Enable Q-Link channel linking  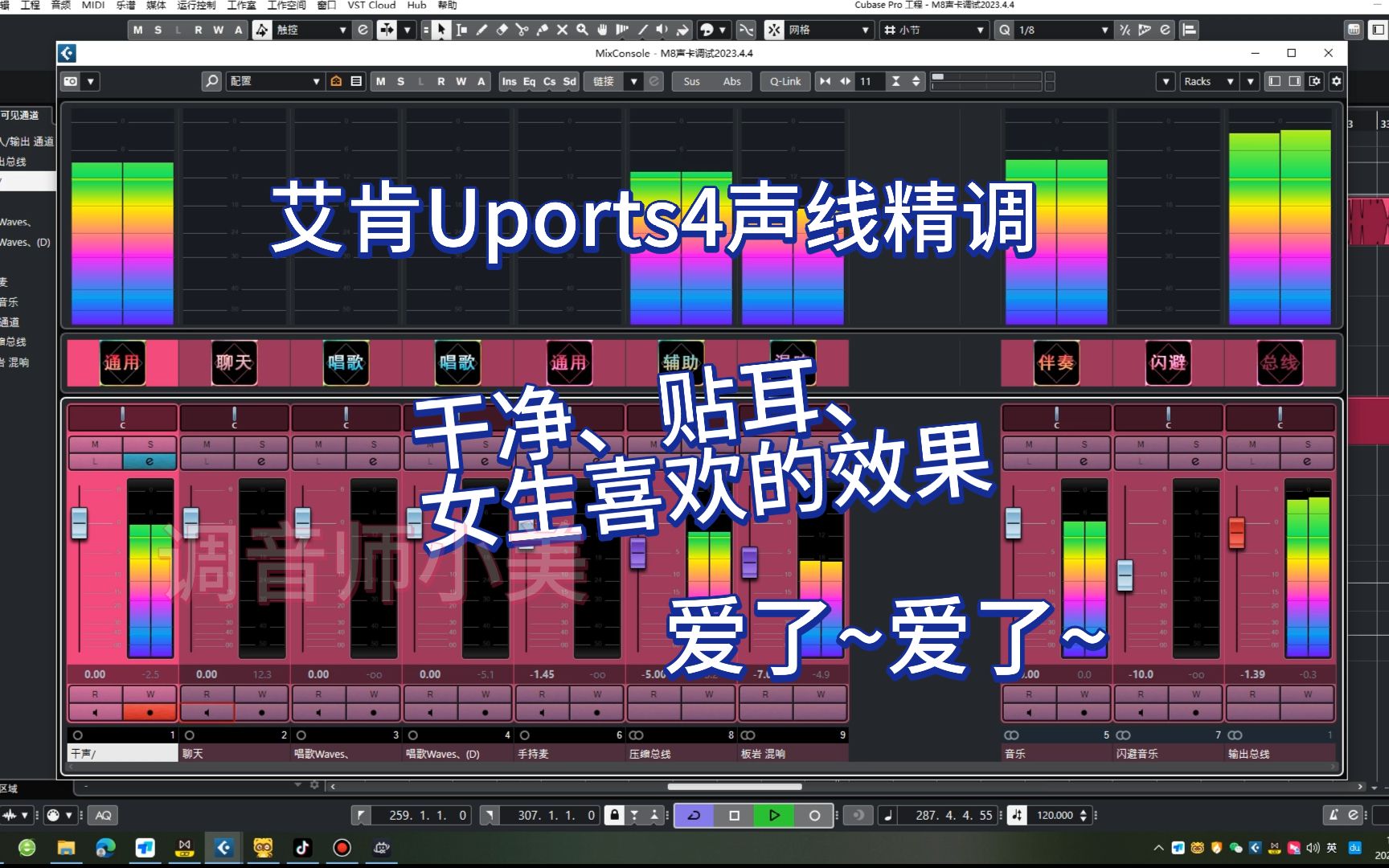tap(784, 81)
